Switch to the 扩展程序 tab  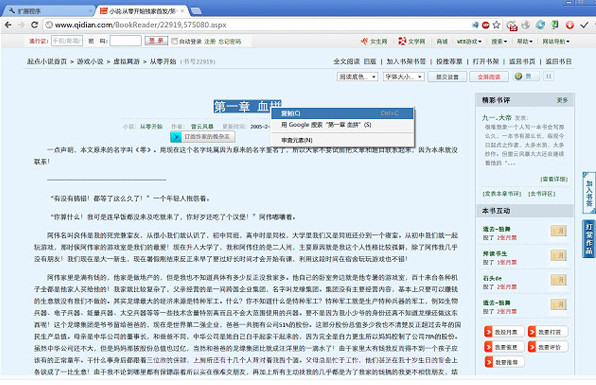tap(48, 11)
